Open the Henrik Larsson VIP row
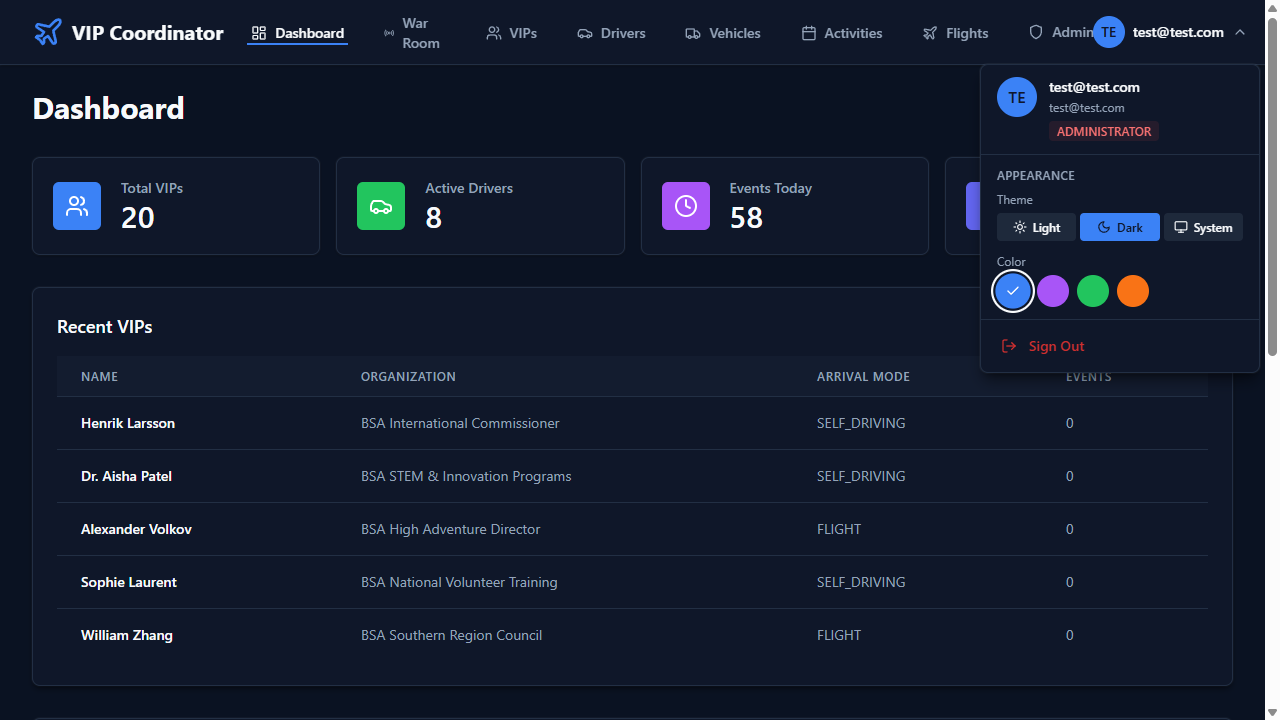The height and width of the screenshot is (720, 1280). tap(128, 423)
